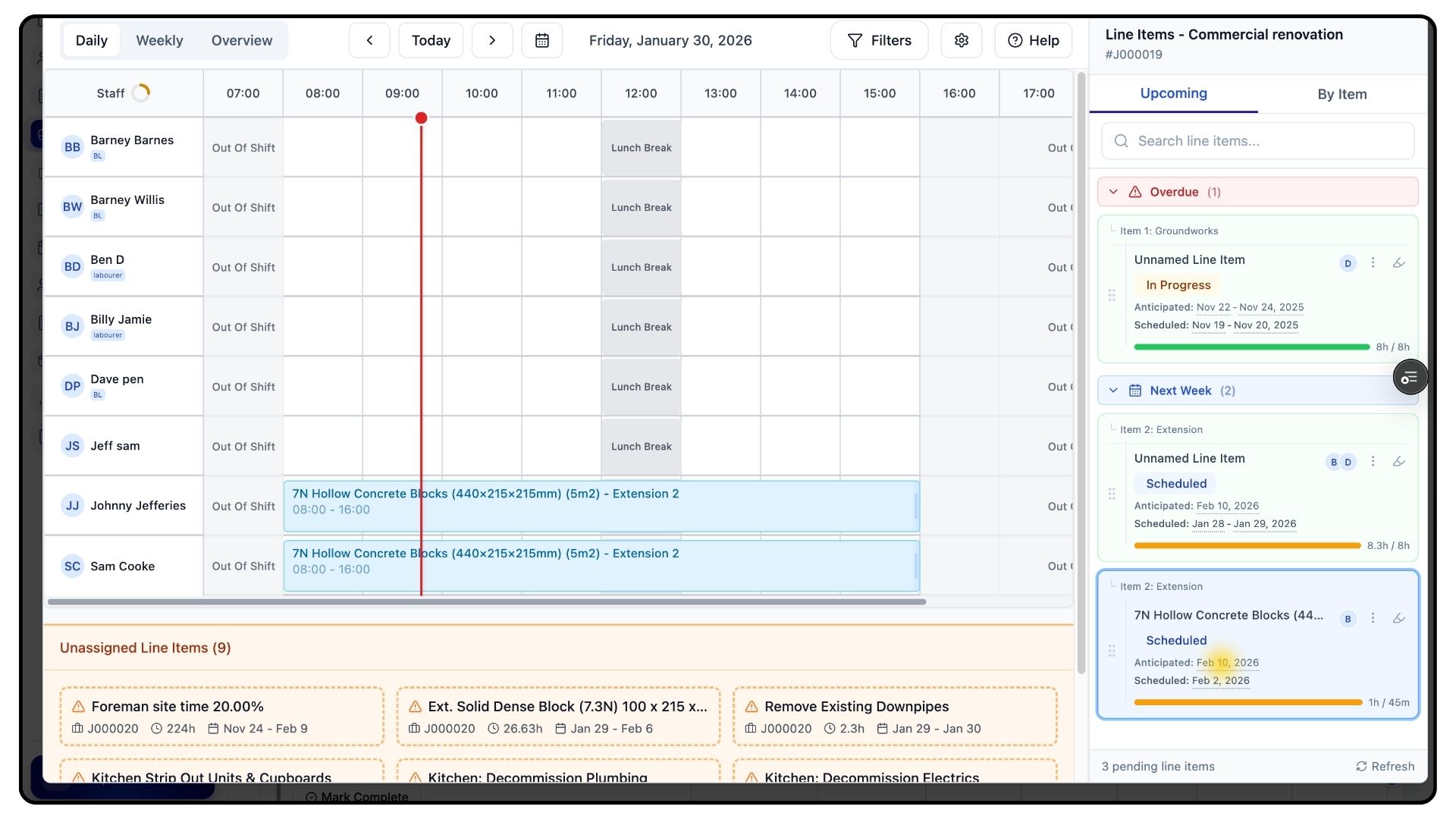Click the three-dot menu on the Groundworks line item
The height and width of the screenshot is (819, 1456).
[x=1373, y=263]
